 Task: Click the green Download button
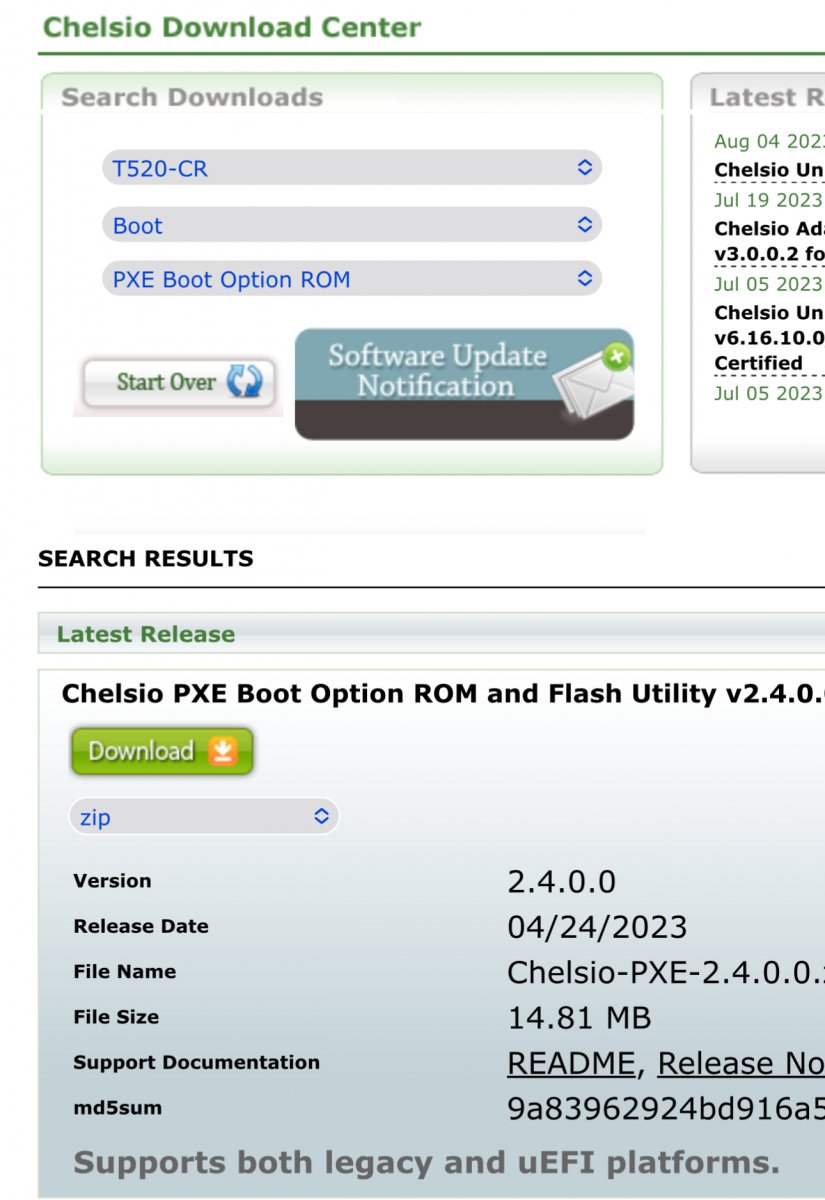click(161, 751)
